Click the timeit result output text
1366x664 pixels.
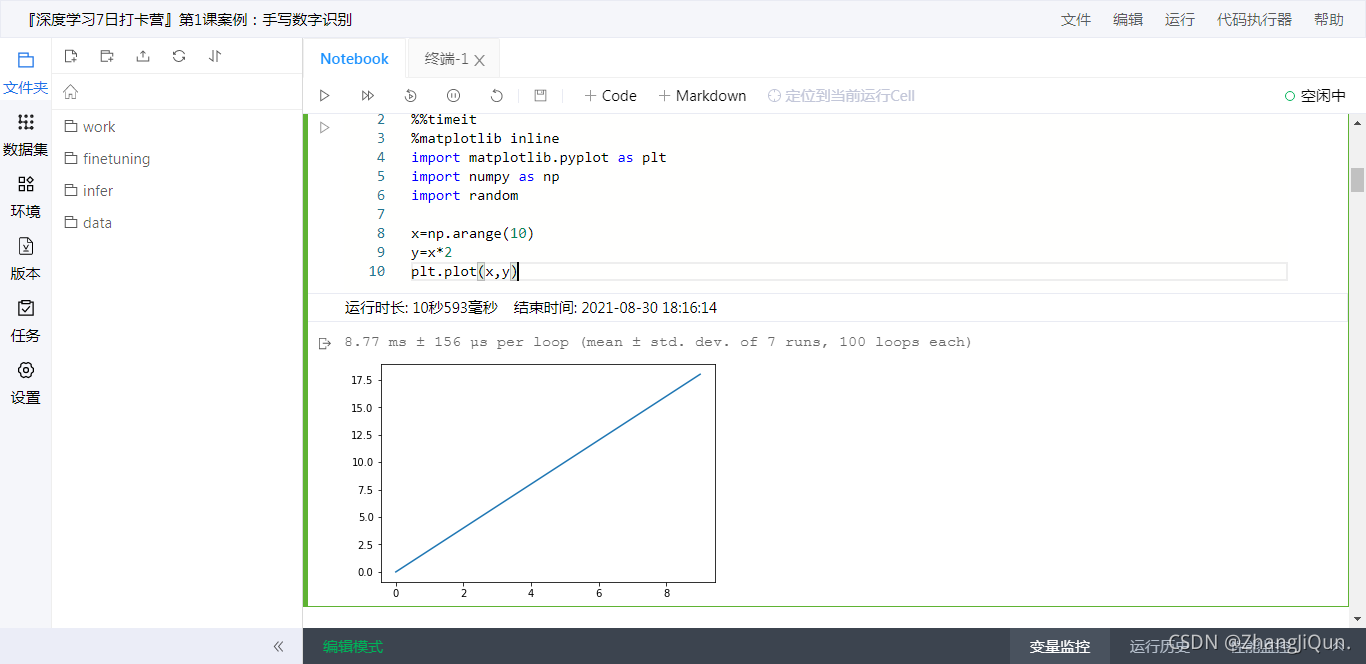pyautogui.click(x=658, y=342)
